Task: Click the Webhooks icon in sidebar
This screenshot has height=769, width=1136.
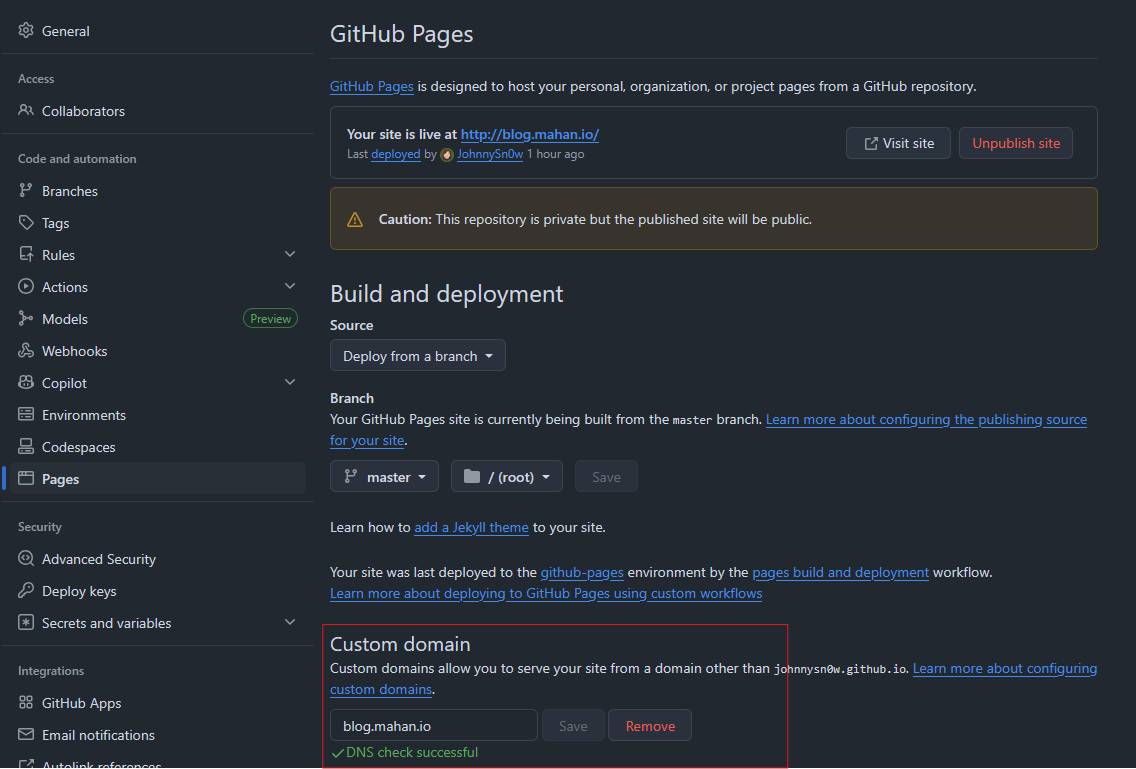Action: (x=26, y=351)
